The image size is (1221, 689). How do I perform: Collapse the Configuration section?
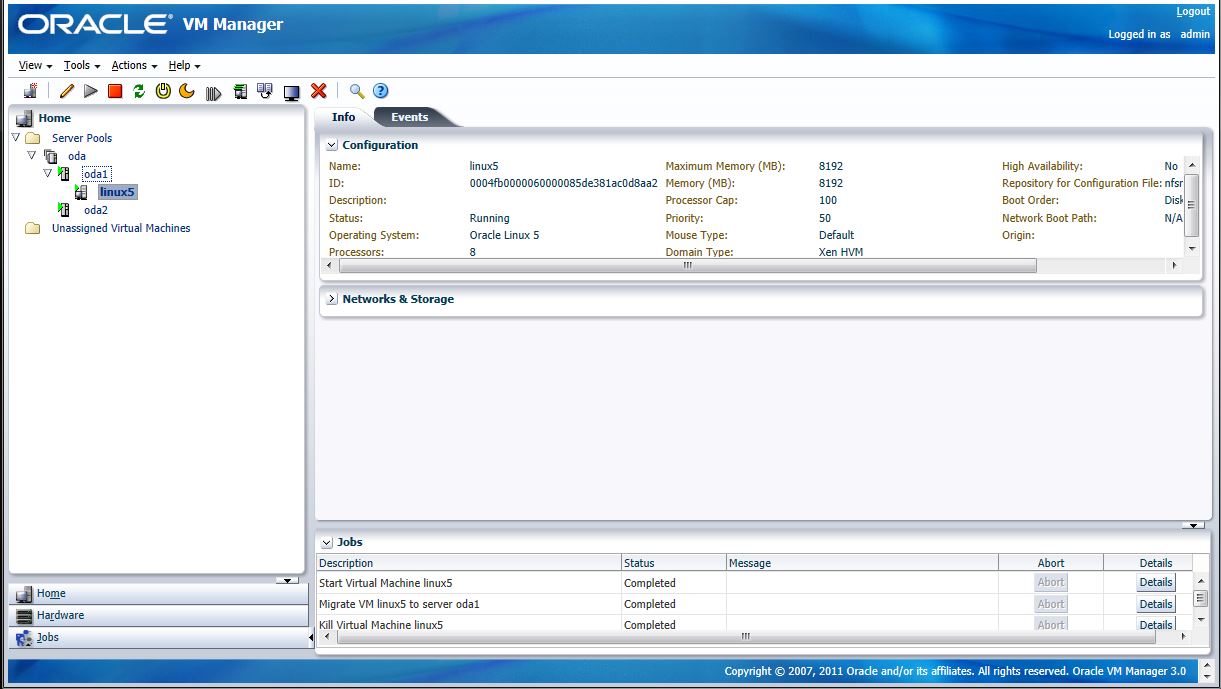coord(333,145)
